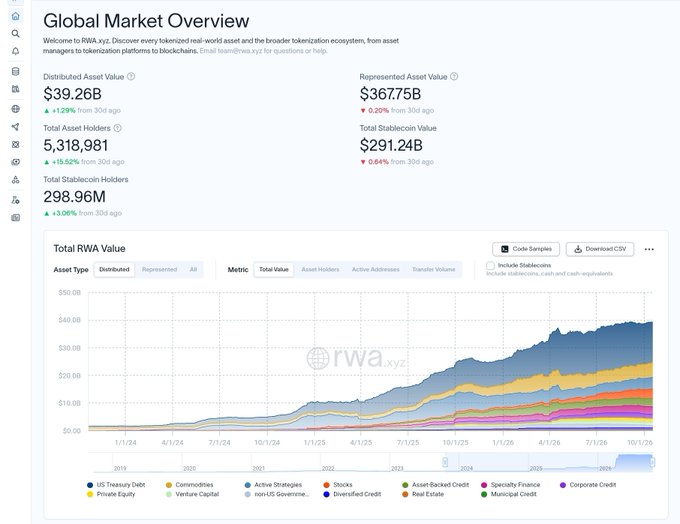
Task: Select Distributed asset type
Action: (114, 269)
